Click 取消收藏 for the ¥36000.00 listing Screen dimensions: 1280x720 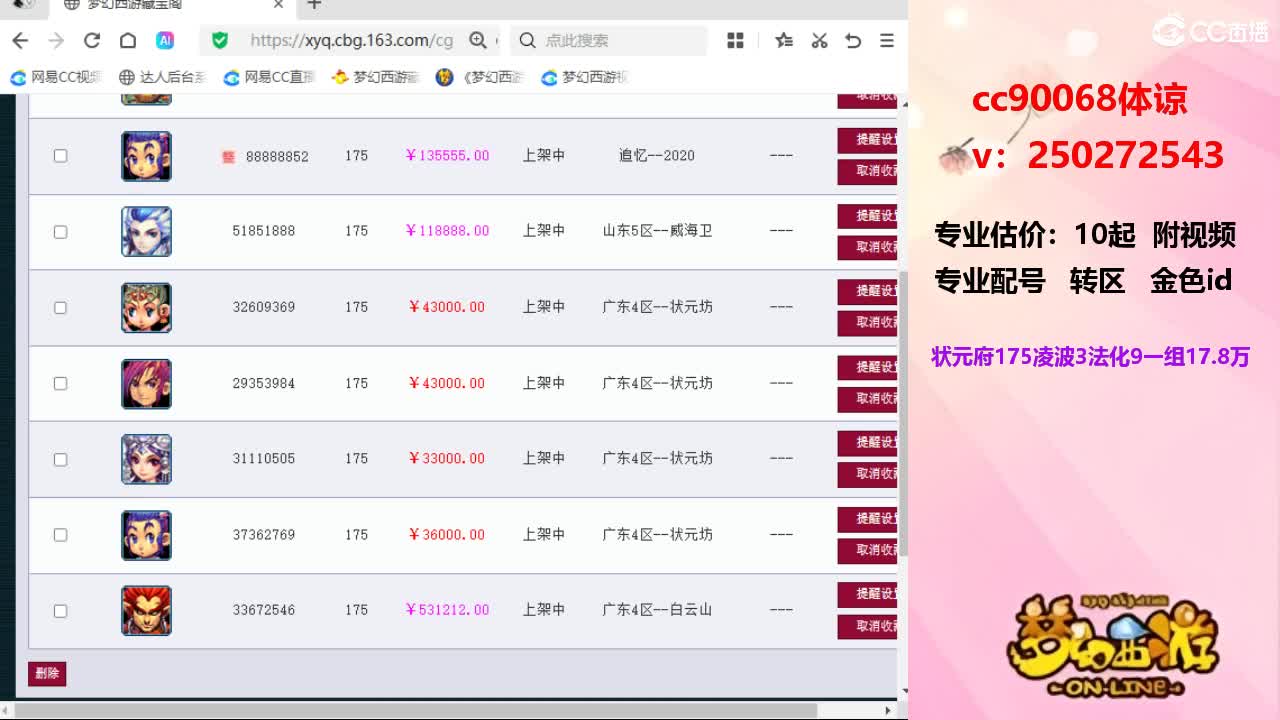click(867, 550)
